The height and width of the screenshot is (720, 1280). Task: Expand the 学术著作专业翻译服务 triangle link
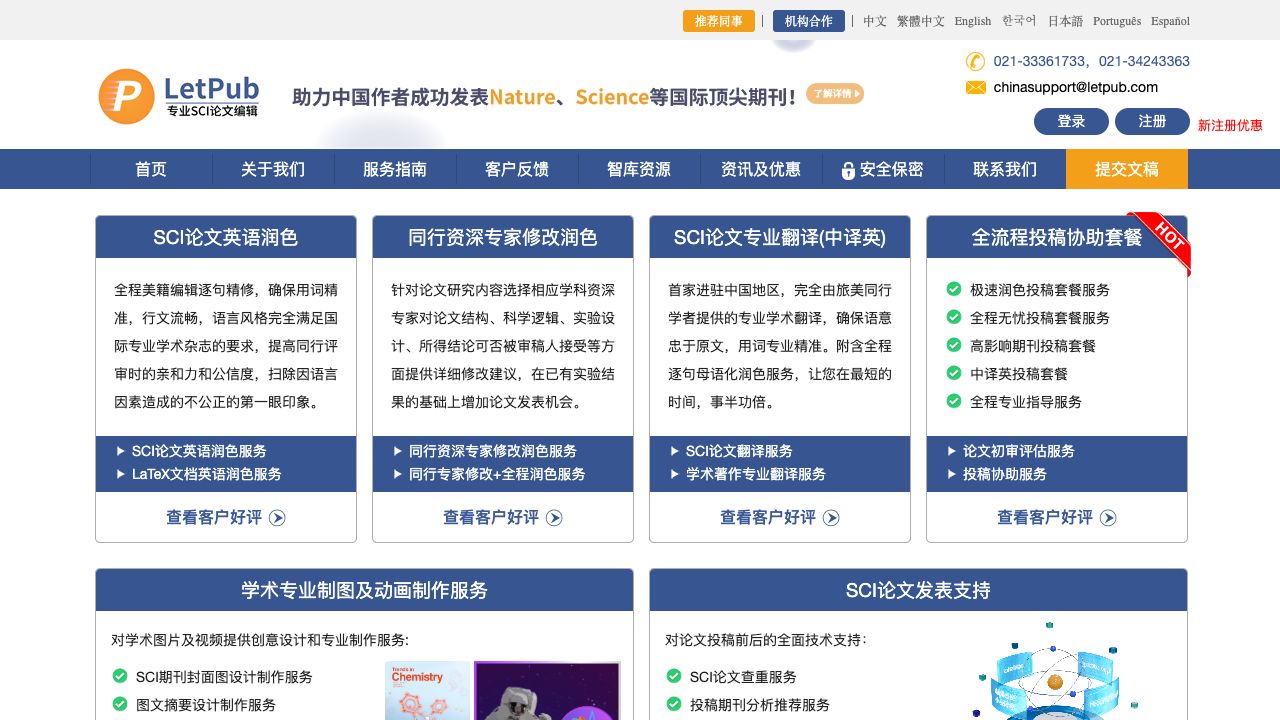(x=675, y=474)
